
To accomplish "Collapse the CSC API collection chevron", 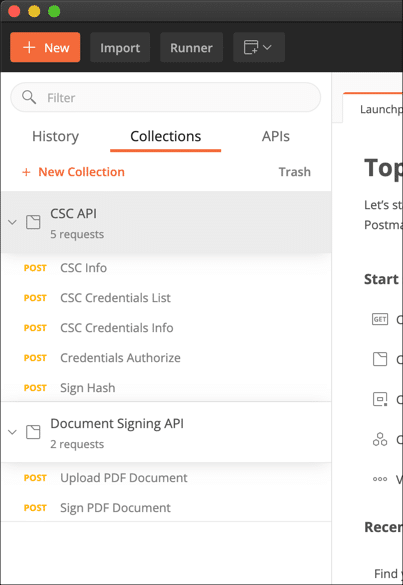I will pos(12,222).
